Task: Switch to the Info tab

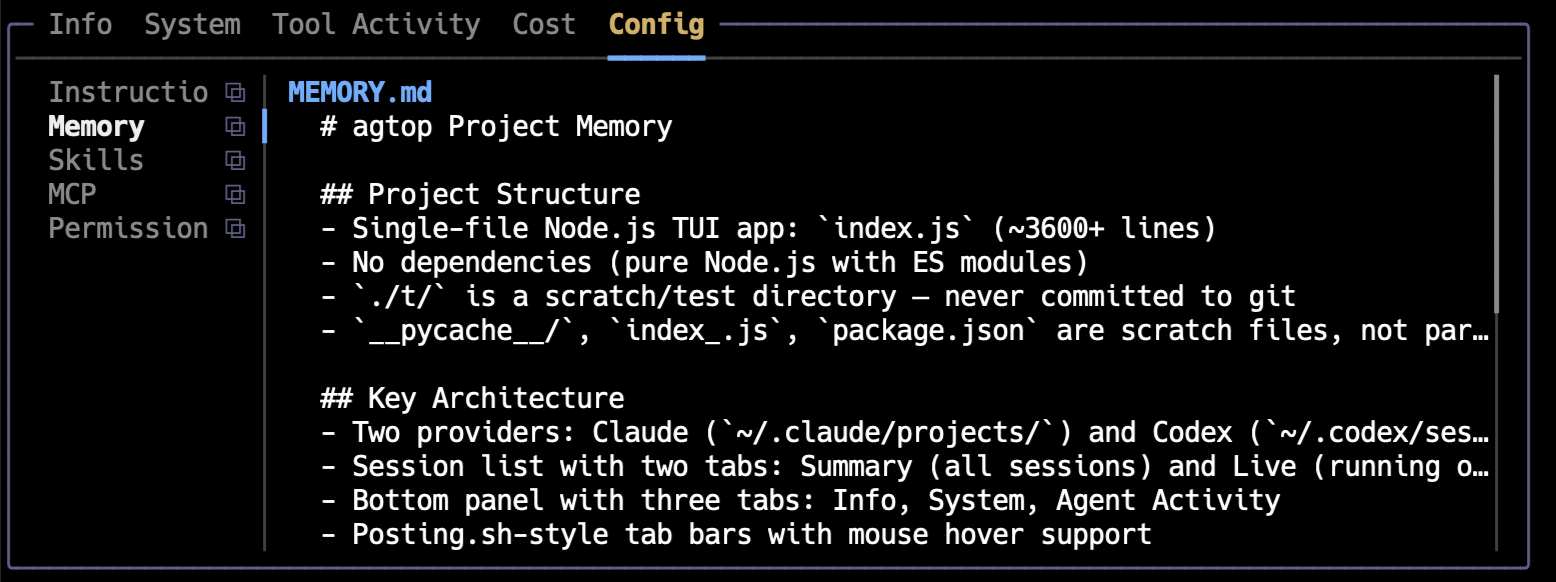Action: 80,24
